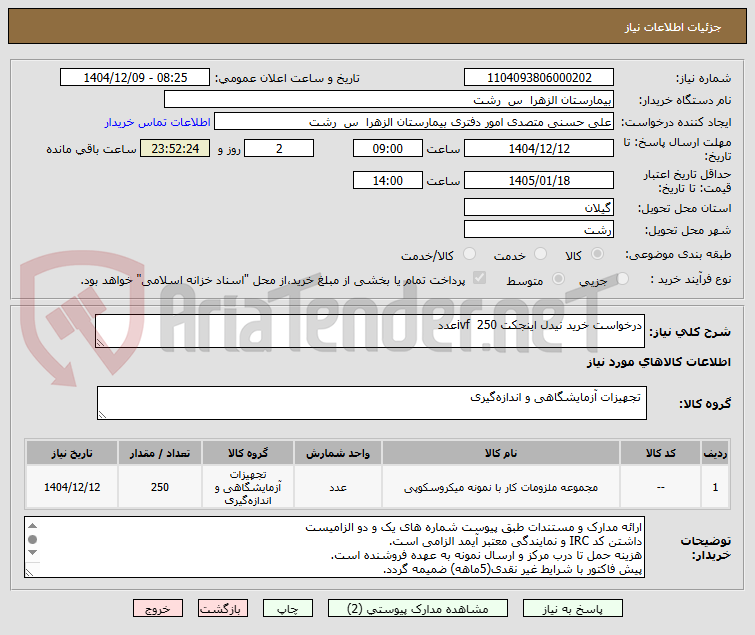The width and height of the screenshot is (755, 635).
Task: Click the price validity date 1405/01/18 field
Action: pos(538,180)
